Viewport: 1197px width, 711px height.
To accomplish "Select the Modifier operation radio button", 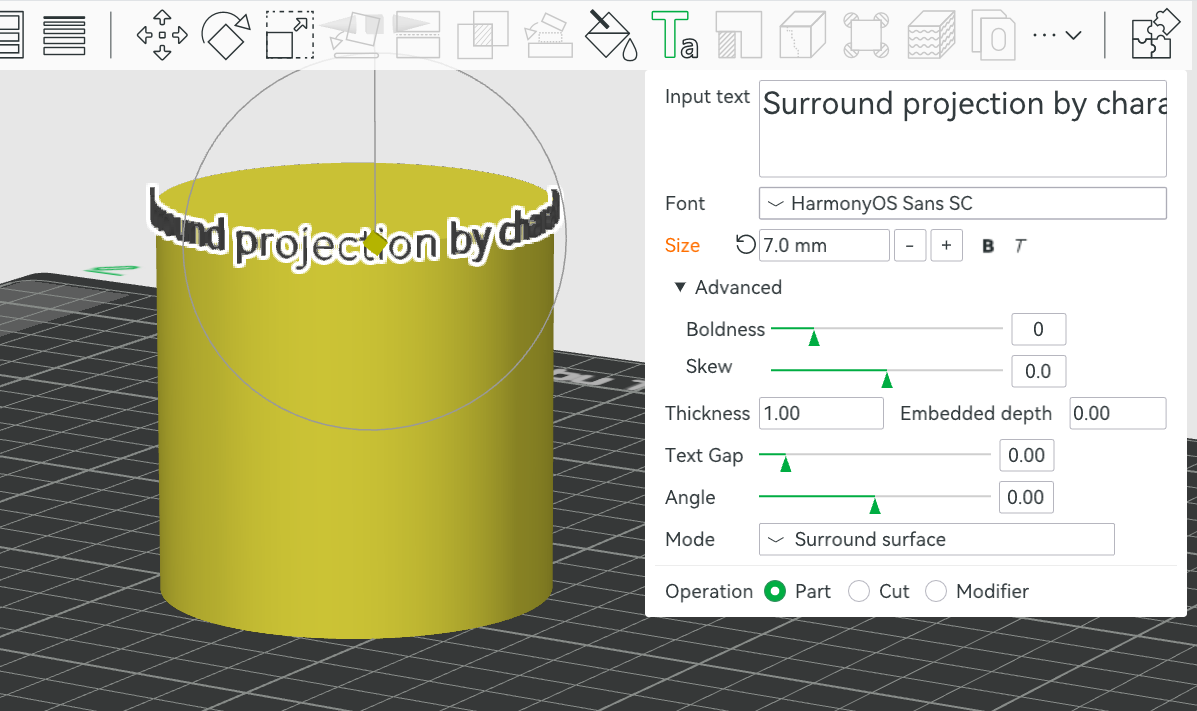I will 936,591.
